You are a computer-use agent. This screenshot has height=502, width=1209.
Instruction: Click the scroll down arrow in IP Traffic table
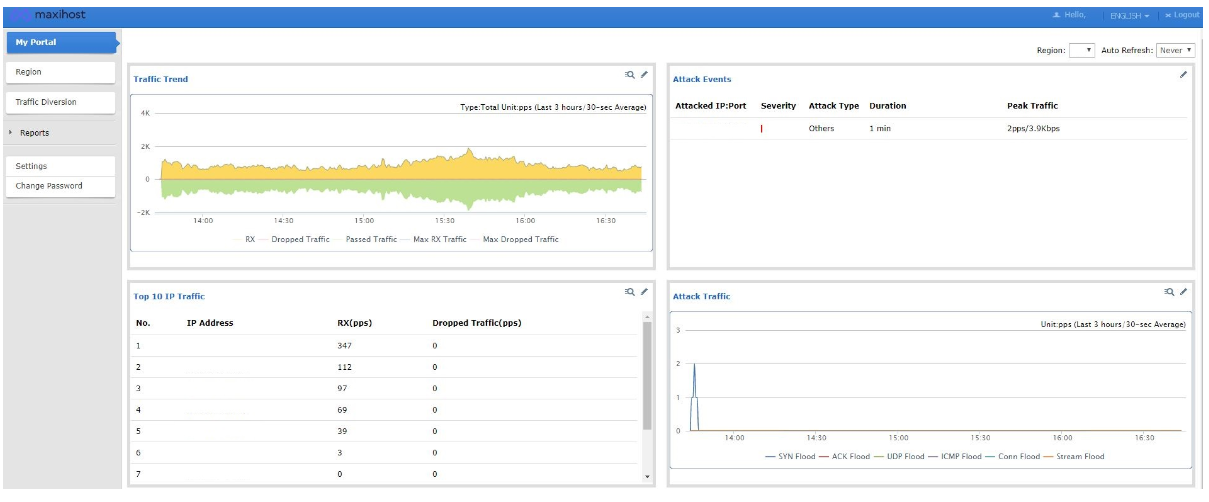[x=647, y=476]
